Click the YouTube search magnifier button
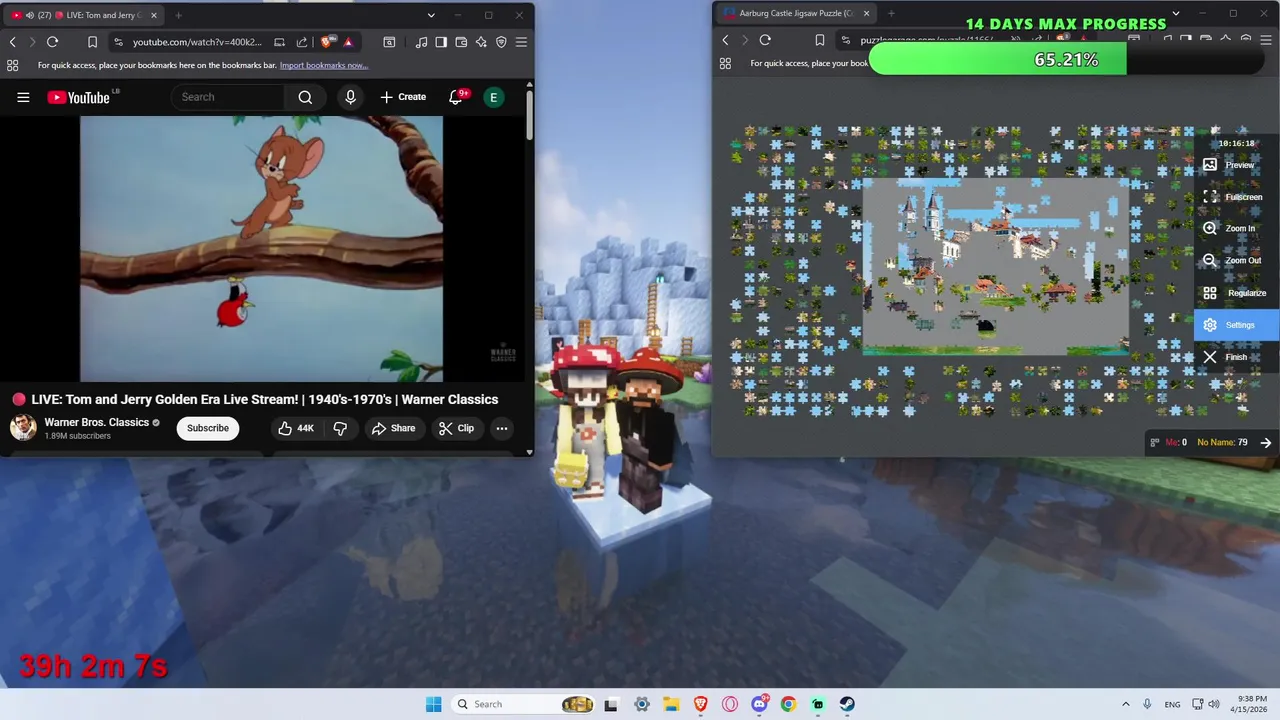 [x=305, y=97]
